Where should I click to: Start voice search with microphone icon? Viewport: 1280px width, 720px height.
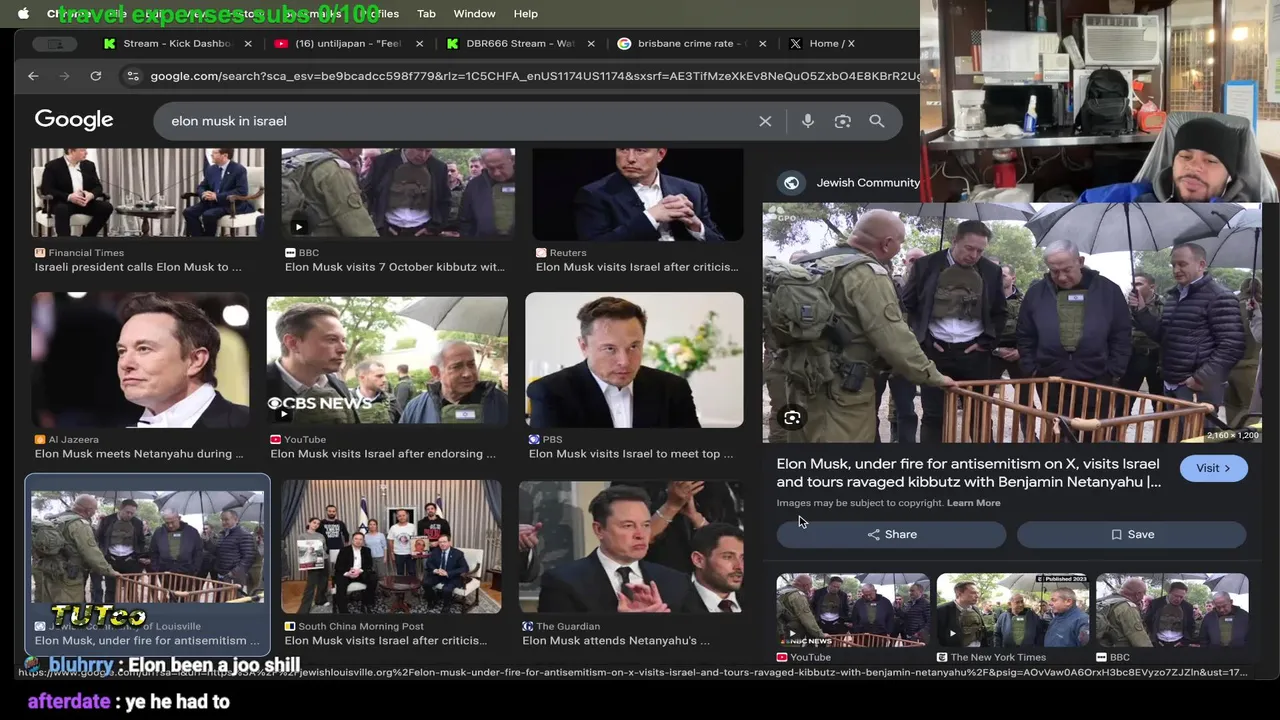tap(808, 121)
